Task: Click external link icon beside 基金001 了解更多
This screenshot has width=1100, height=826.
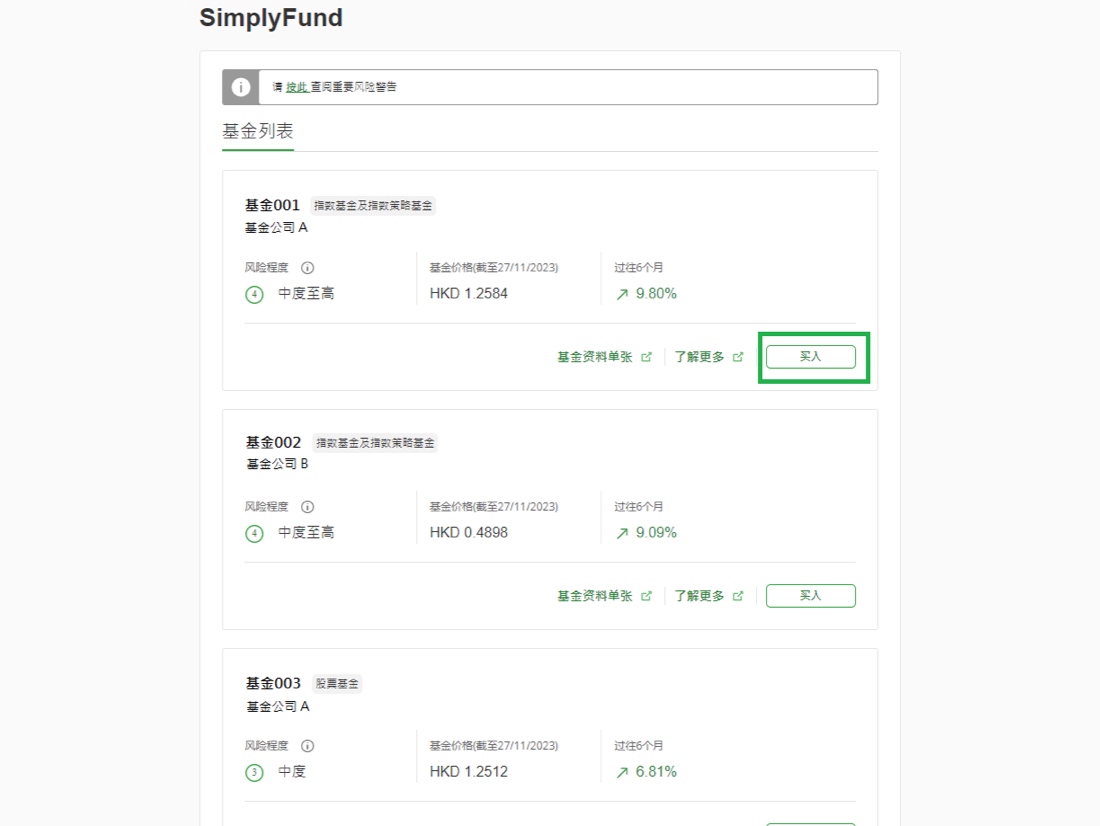Action: tap(738, 357)
